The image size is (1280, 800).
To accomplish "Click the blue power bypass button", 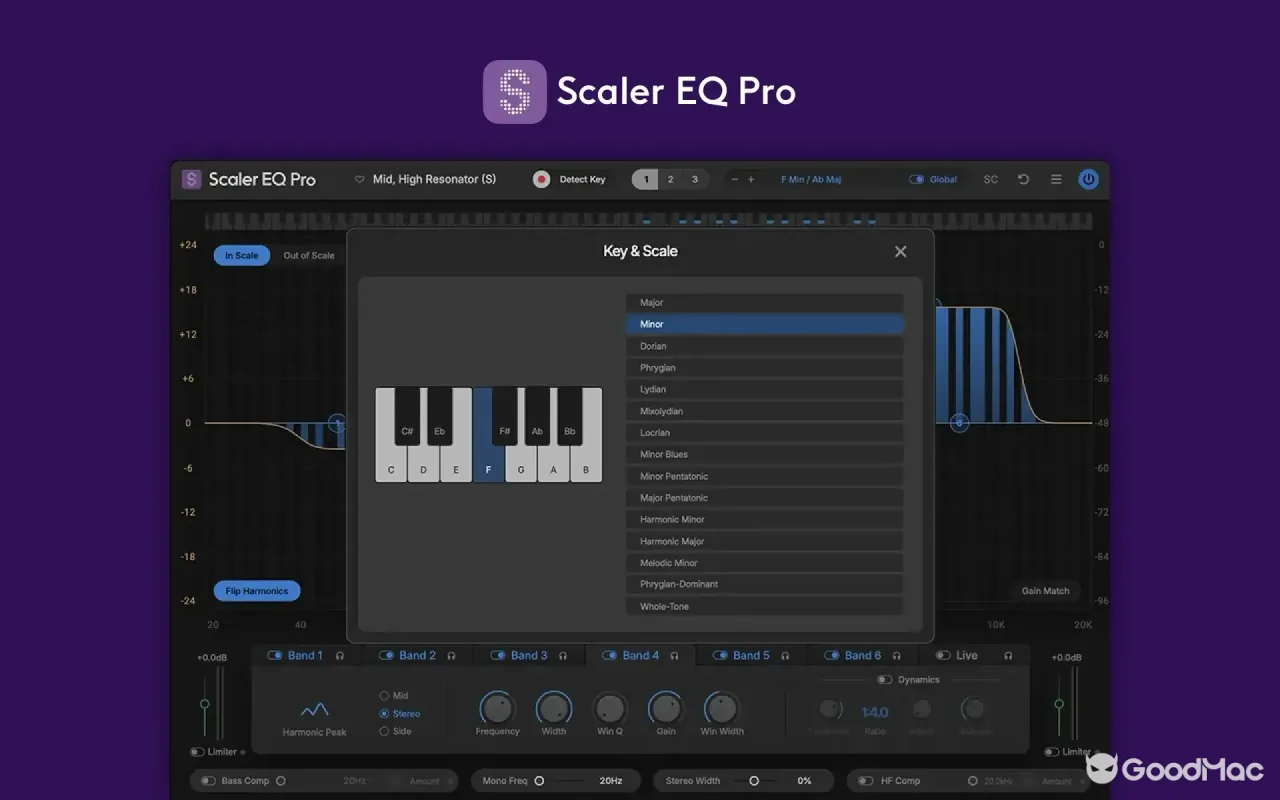I will point(1088,180).
